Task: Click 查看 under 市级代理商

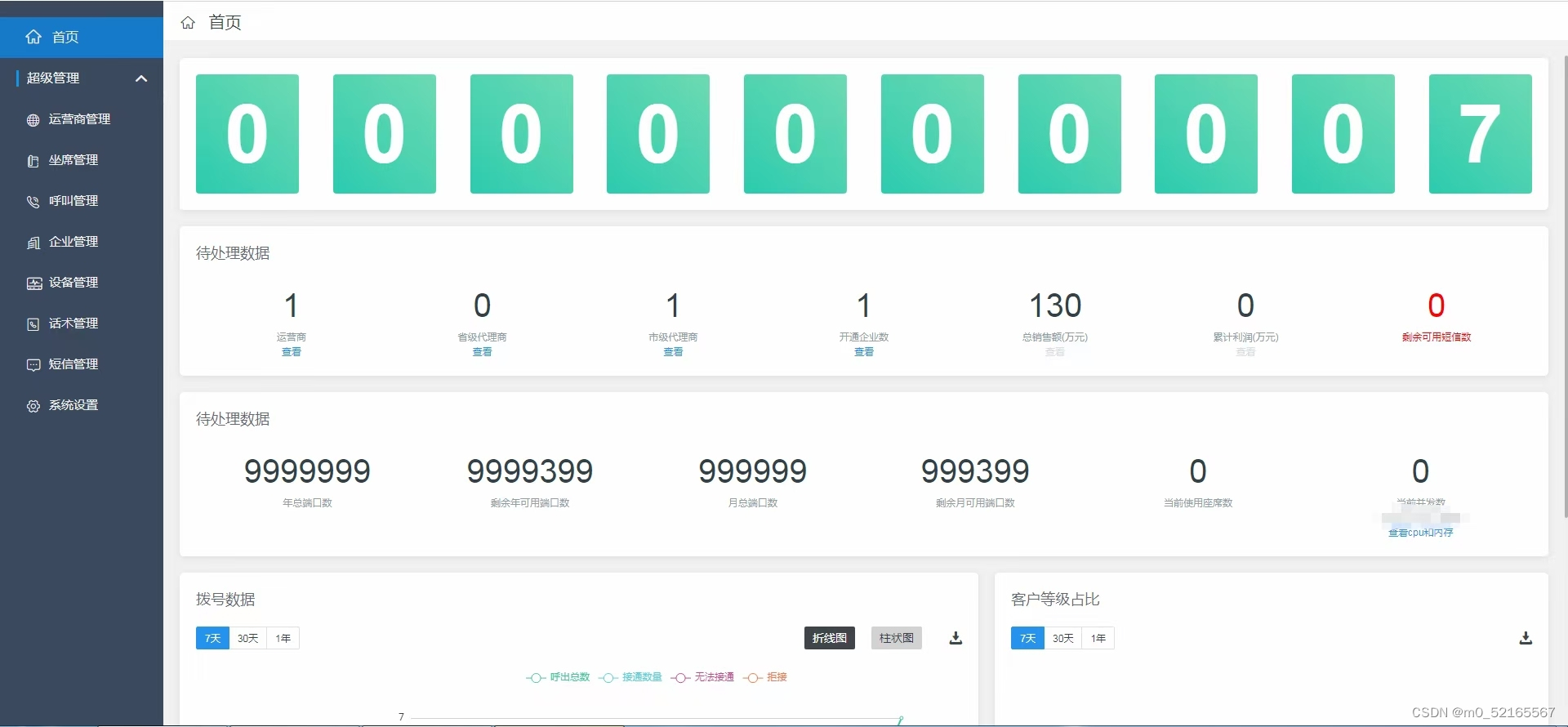Action: point(673,352)
